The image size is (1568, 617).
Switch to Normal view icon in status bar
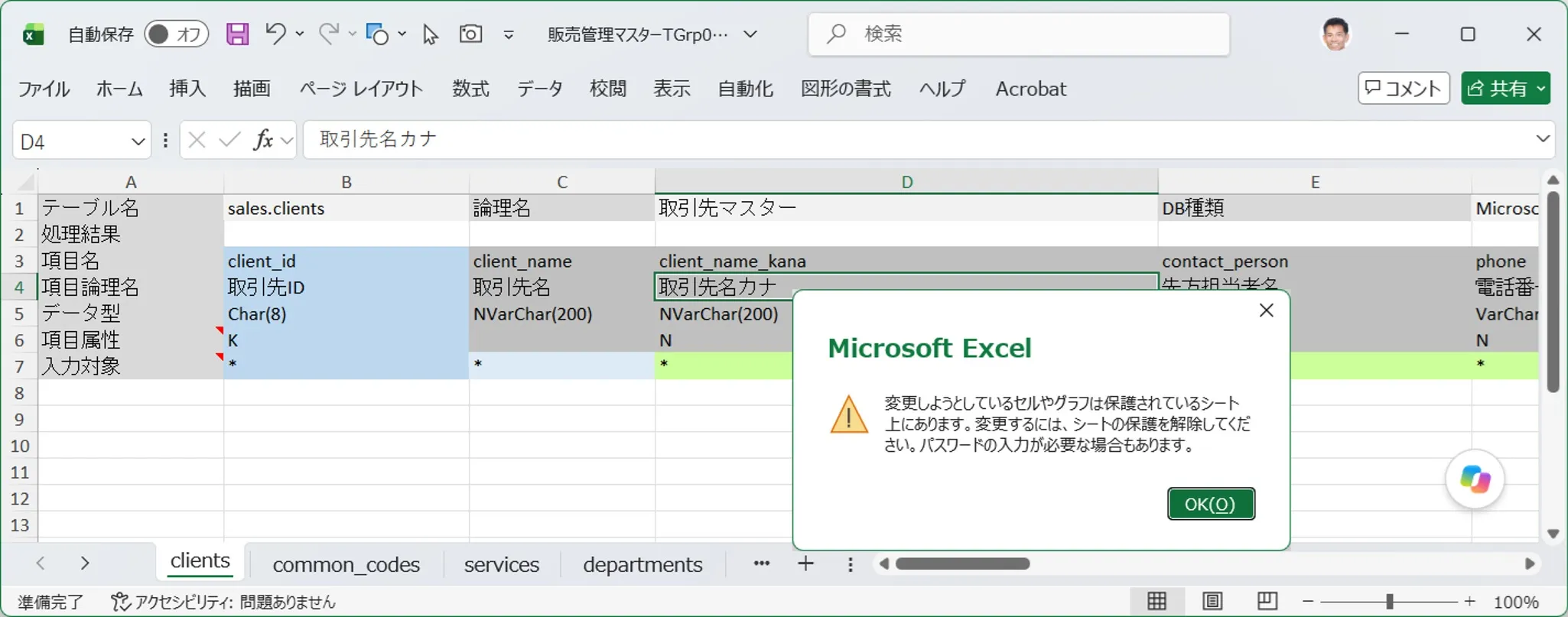tap(1156, 601)
